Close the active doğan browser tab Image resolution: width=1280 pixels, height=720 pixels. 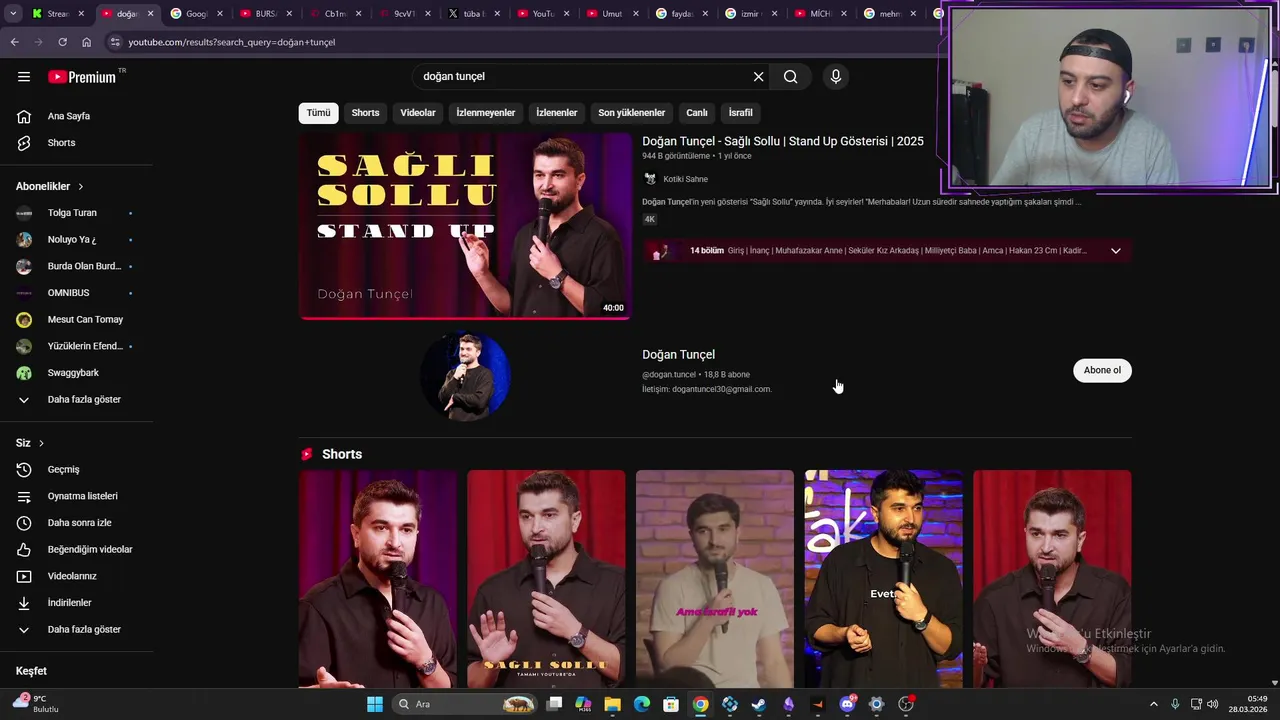[151, 14]
